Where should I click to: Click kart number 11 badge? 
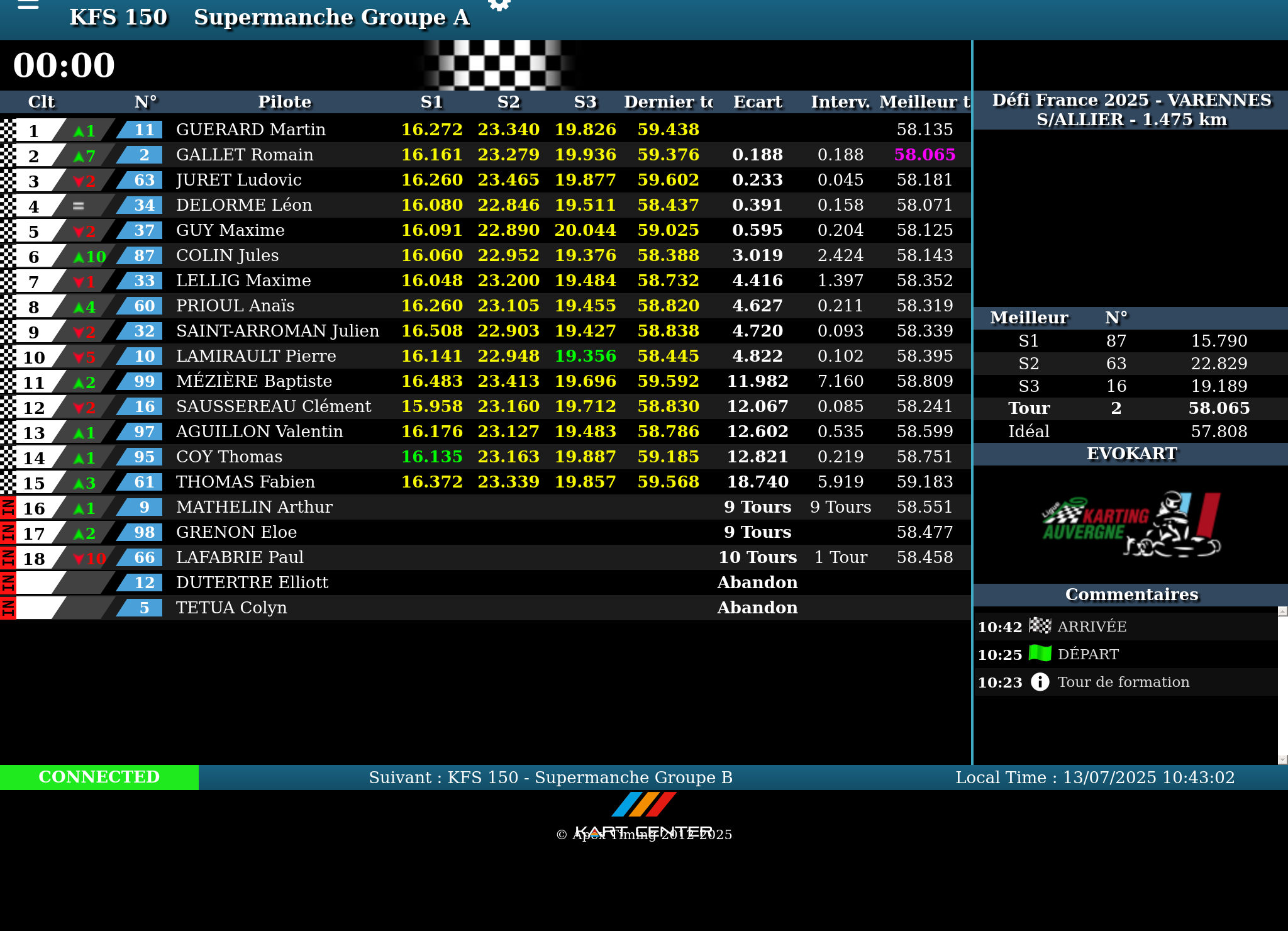144,130
